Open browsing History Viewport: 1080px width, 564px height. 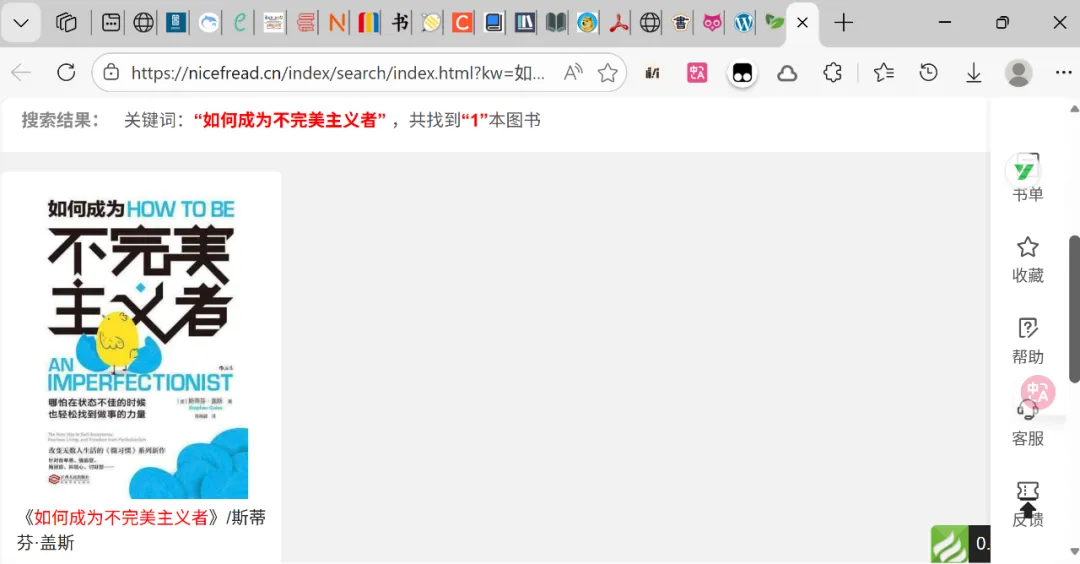tap(928, 72)
